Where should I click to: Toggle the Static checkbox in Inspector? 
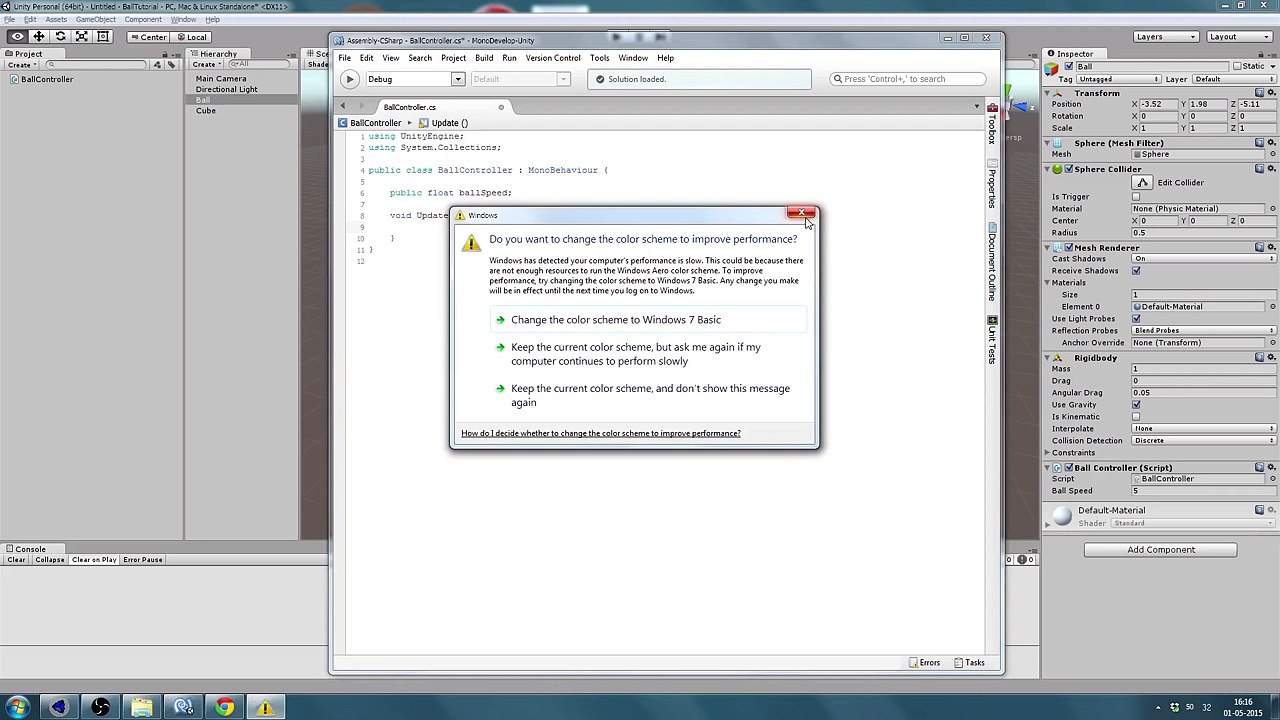coord(1237,66)
